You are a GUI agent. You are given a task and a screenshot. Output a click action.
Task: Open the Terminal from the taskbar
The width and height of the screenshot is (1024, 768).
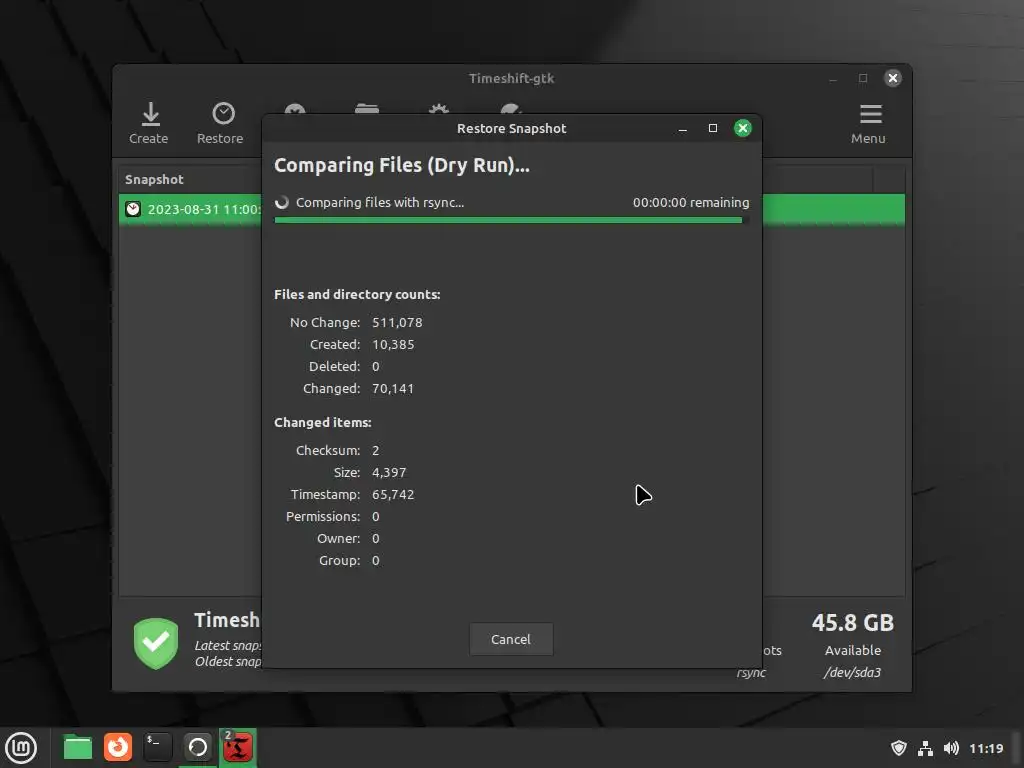[x=157, y=747]
